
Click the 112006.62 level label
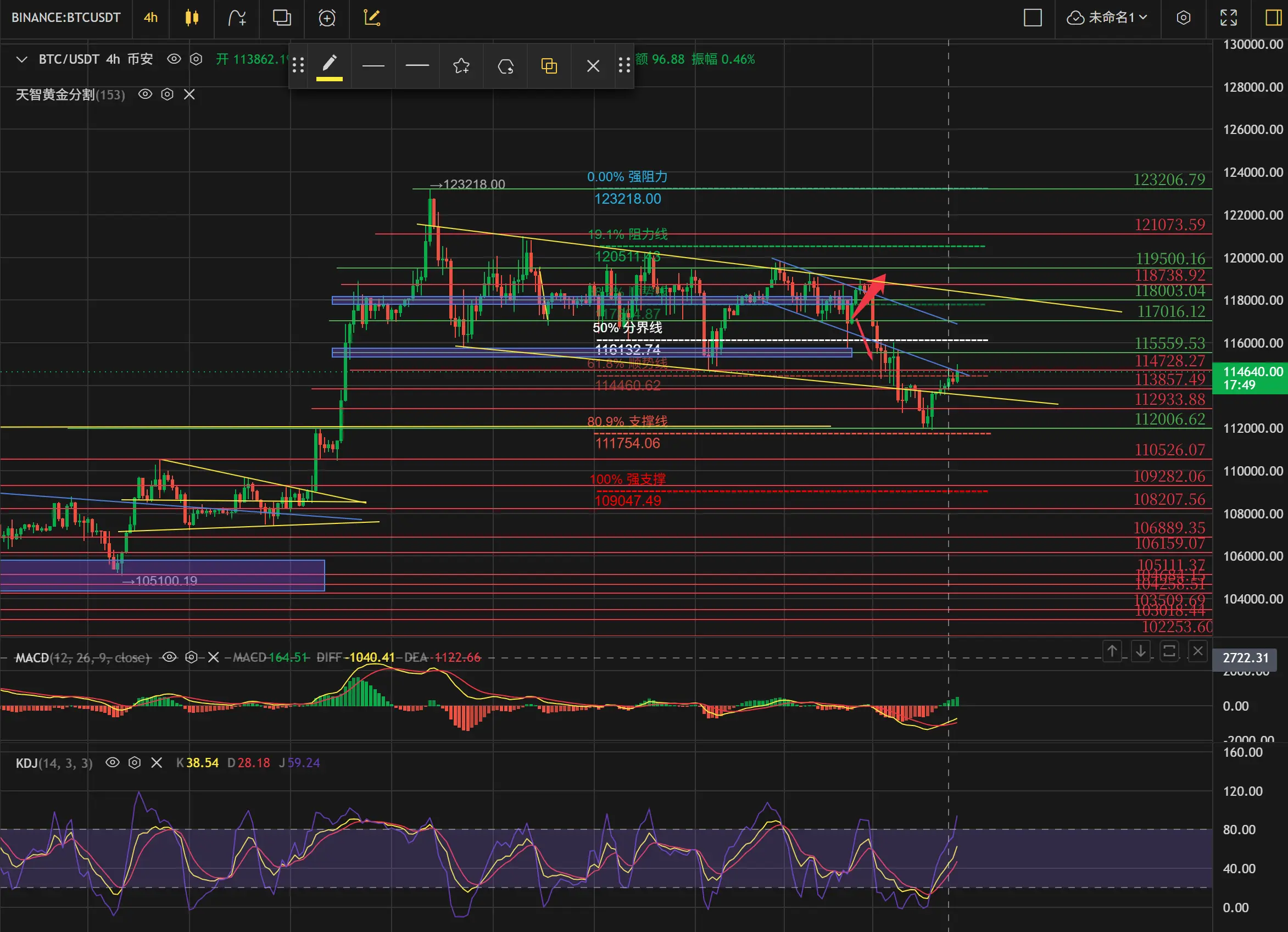click(1169, 419)
